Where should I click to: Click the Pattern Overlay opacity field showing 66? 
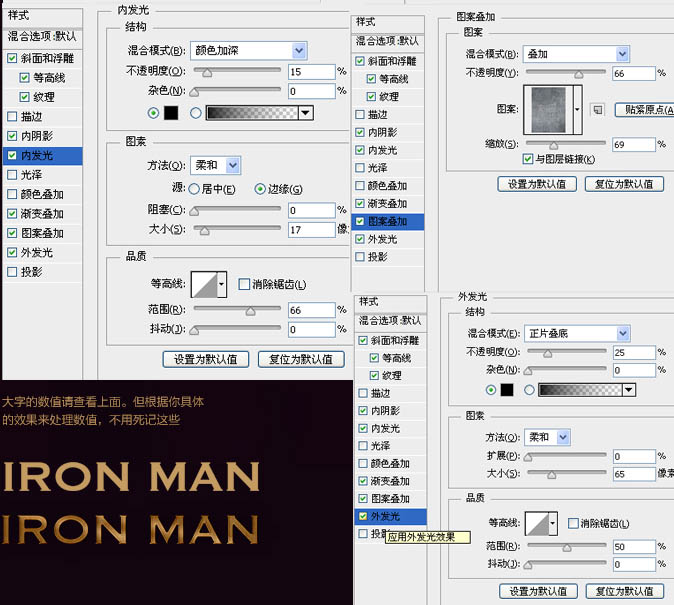634,74
